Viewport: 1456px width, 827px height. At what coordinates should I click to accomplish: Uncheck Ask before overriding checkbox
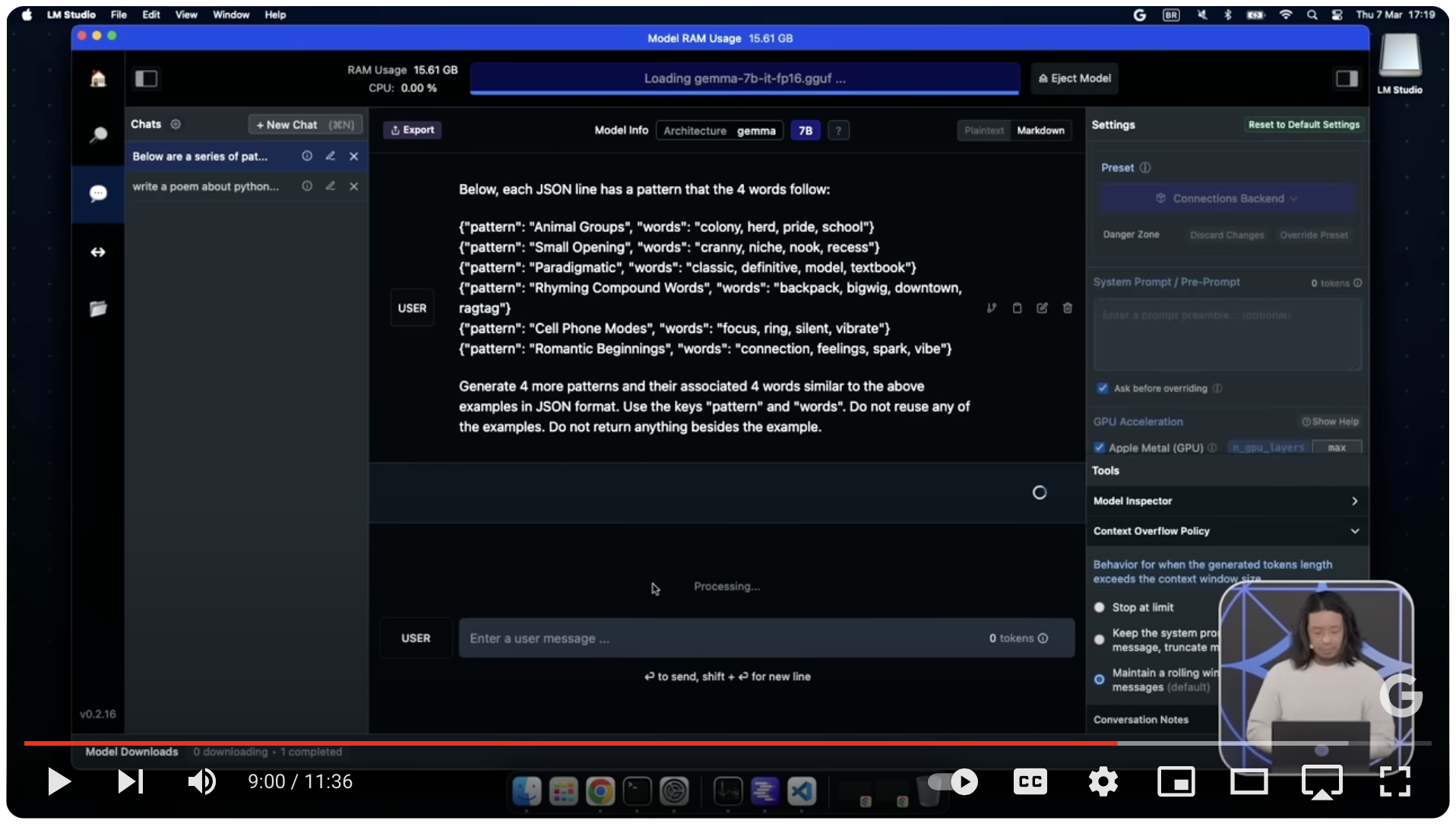[x=1102, y=388]
